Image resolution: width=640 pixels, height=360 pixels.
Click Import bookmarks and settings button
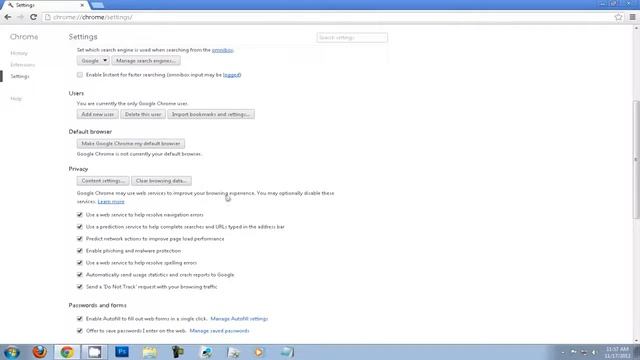(x=211, y=114)
